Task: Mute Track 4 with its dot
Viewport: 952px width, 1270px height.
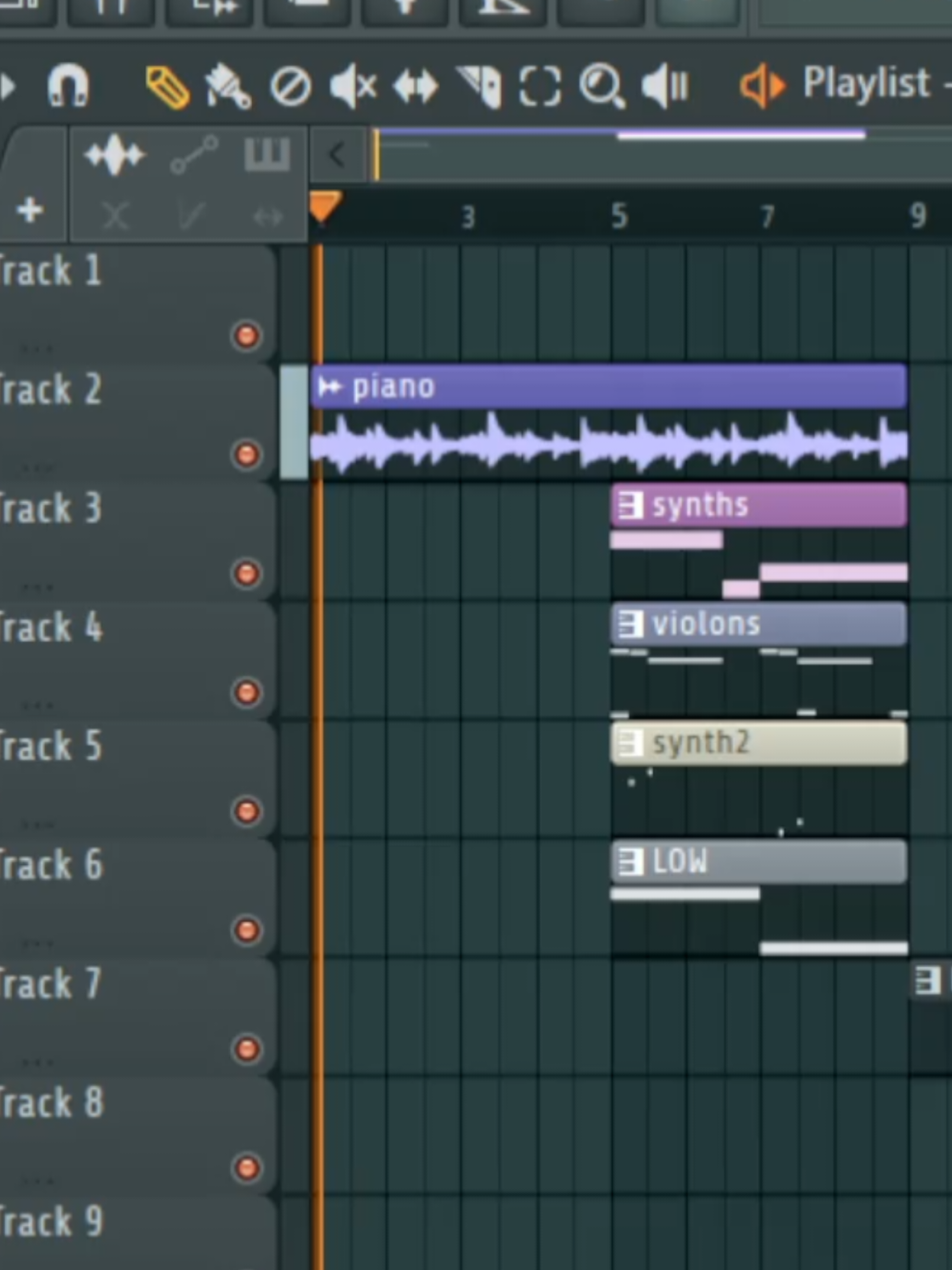Action: click(246, 692)
